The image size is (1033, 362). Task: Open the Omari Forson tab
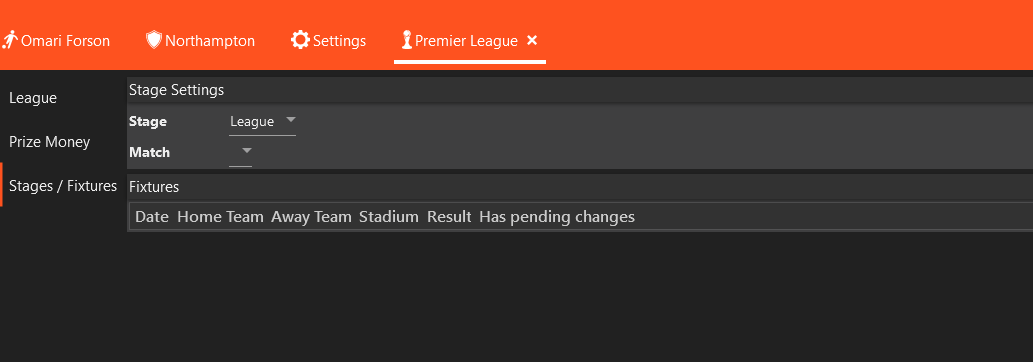pos(65,41)
